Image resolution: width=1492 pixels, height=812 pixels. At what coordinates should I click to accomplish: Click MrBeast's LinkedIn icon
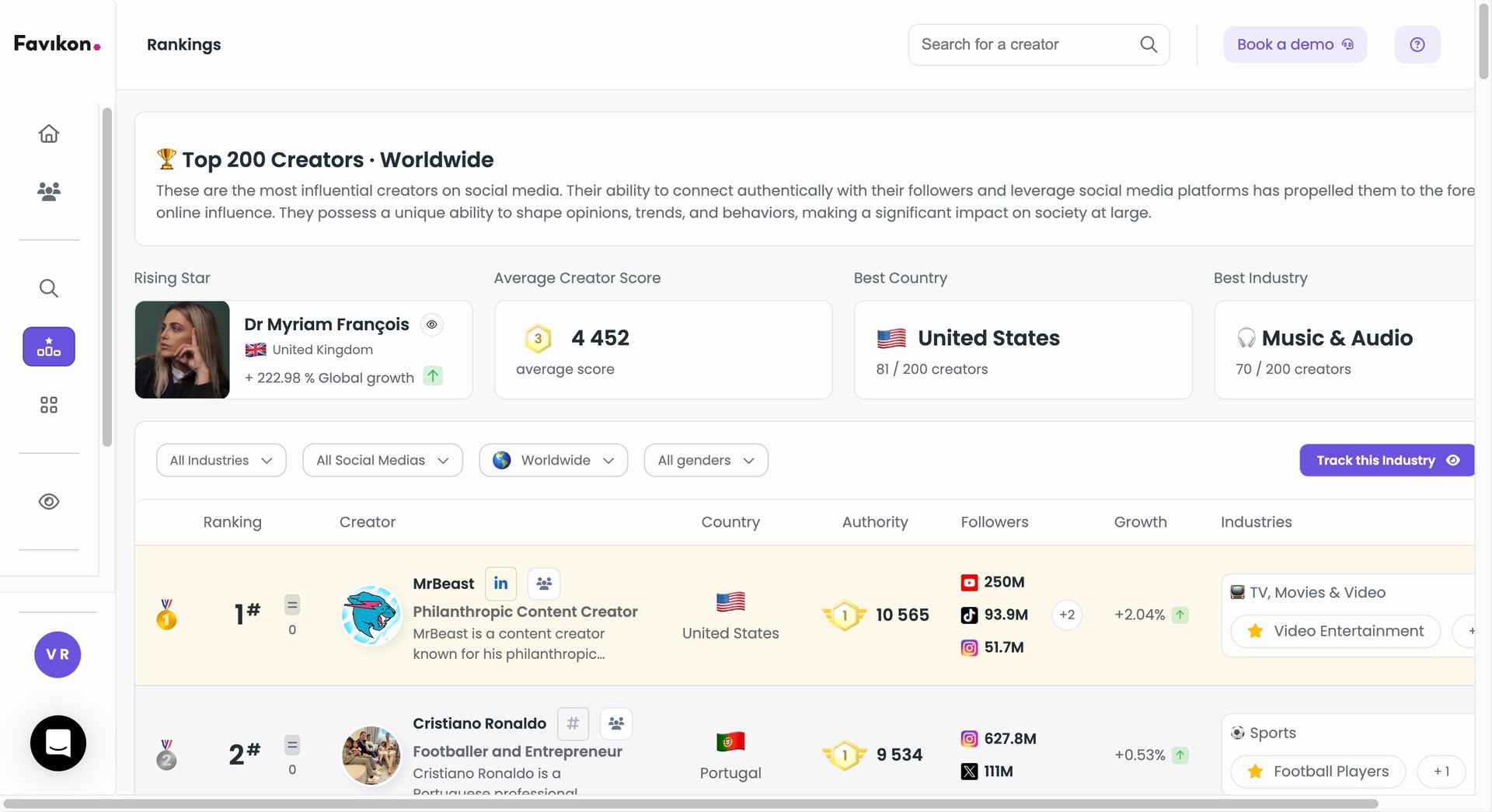[500, 584]
